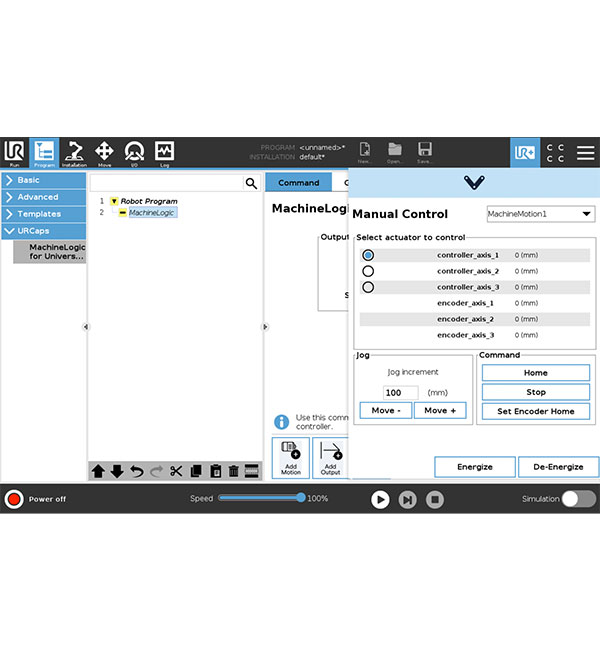Click the Jog increment input field
Viewport: 600px width, 650px height.
[400, 393]
